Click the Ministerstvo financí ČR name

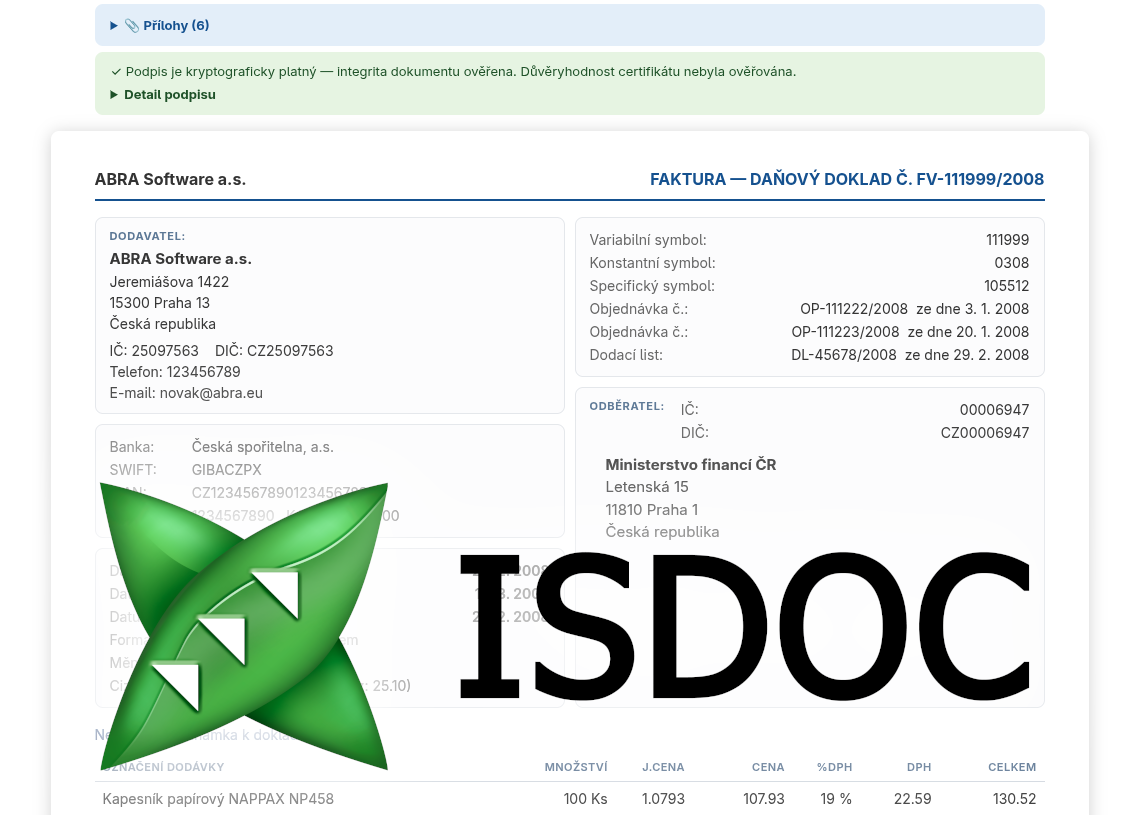pyautogui.click(x=691, y=465)
